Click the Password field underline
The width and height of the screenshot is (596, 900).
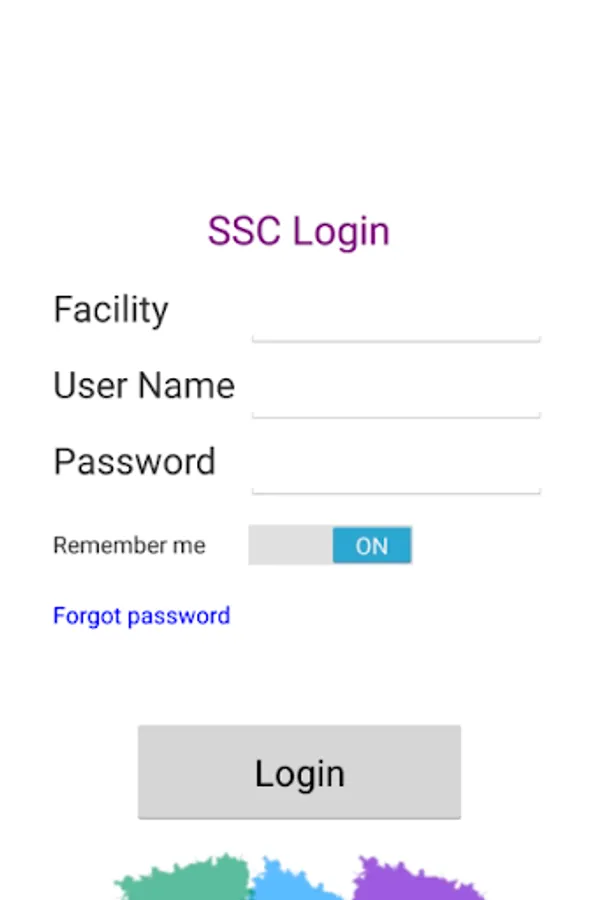tap(395, 490)
